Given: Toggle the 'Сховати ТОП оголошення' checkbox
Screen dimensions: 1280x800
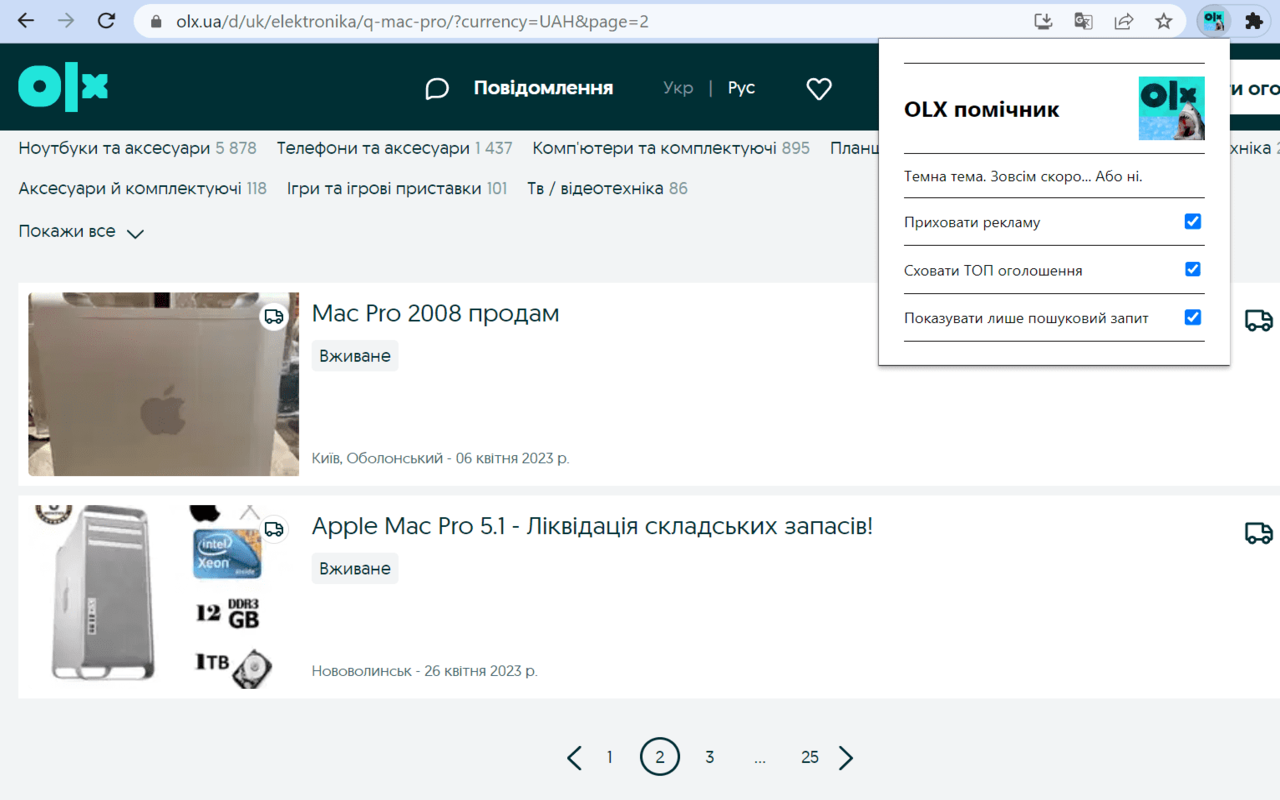Looking at the screenshot, I should click(1193, 269).
